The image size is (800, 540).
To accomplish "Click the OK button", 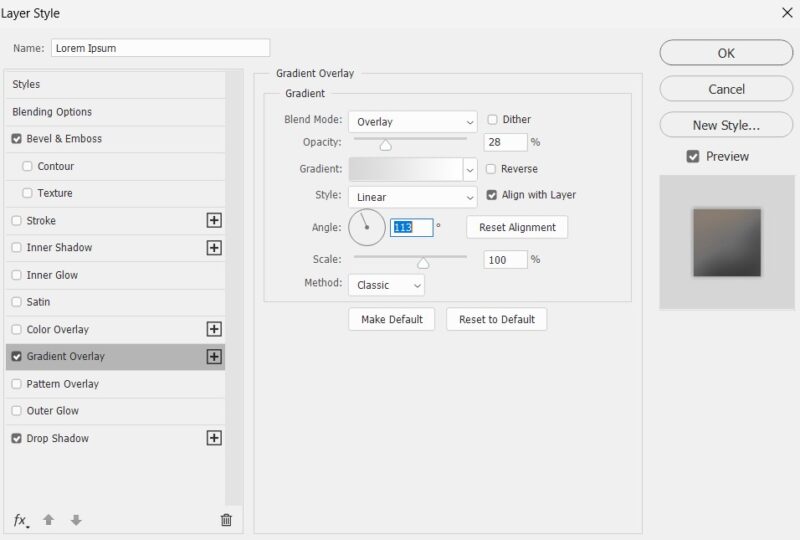I will tap(726, 53).
